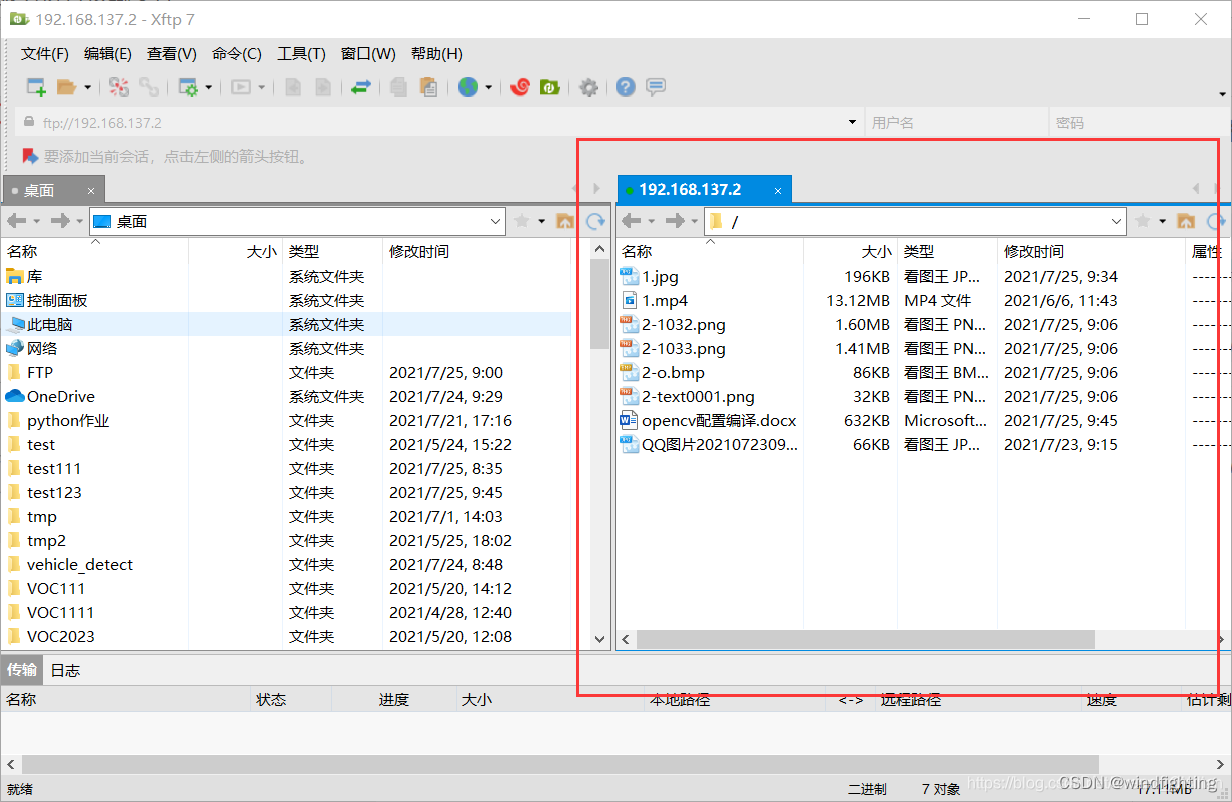Screen dimensions: 1232x802
Task: Add remote path to favorites star
Action: point(1144,221)
